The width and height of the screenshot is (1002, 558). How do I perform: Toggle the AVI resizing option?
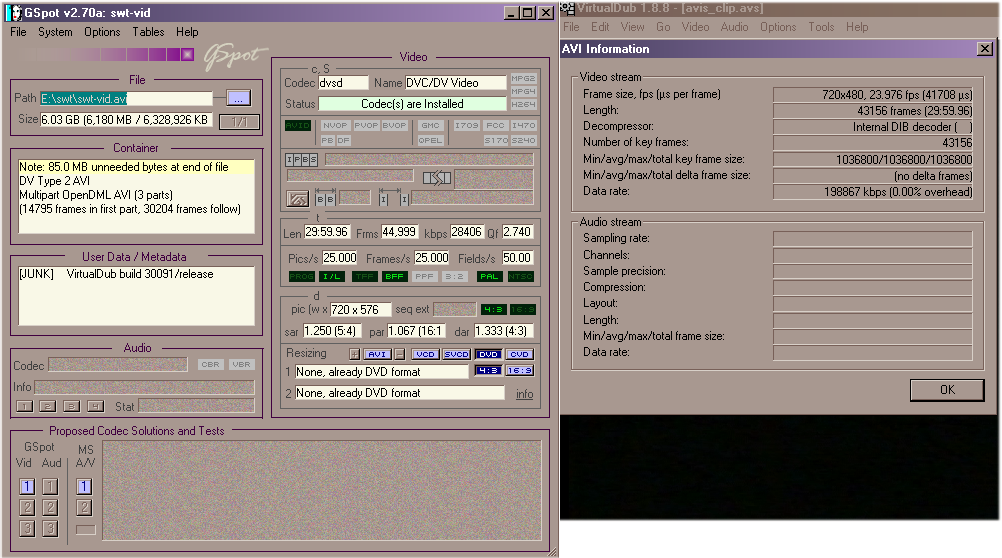pos(377,354)
